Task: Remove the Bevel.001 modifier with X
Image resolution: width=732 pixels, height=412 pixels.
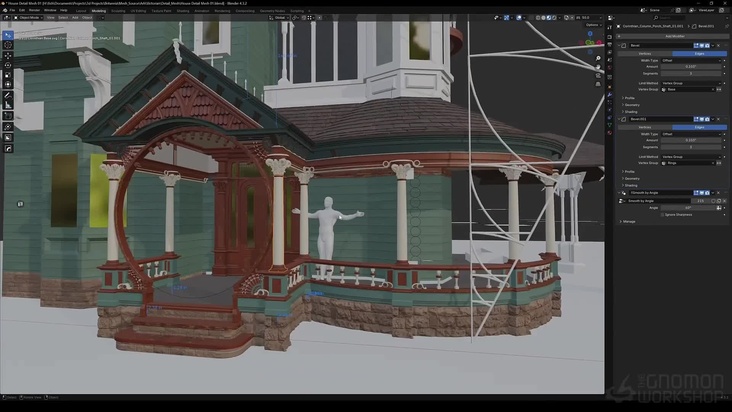Action: pos(718,119)
